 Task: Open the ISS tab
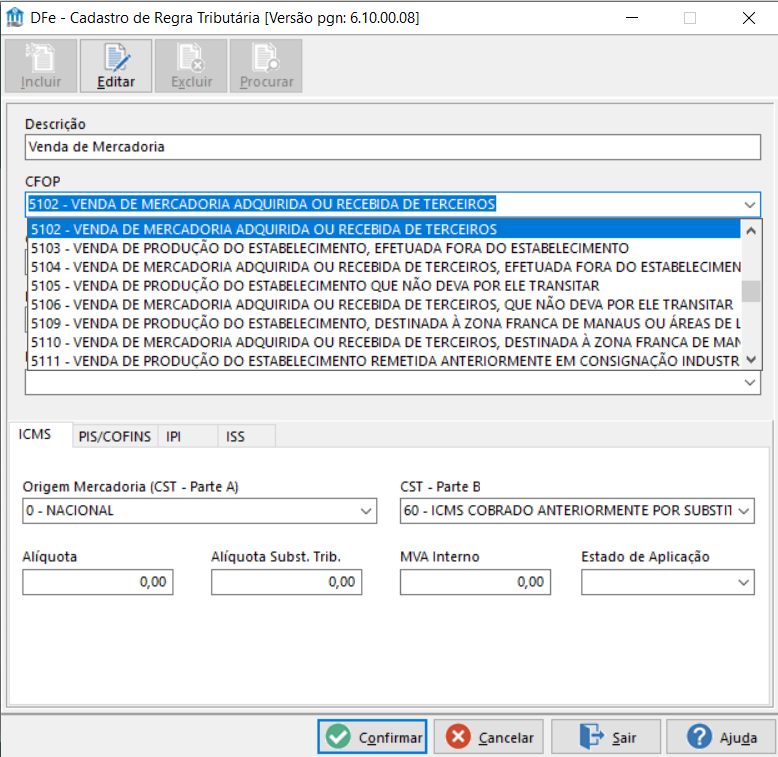tap(246, 437)
